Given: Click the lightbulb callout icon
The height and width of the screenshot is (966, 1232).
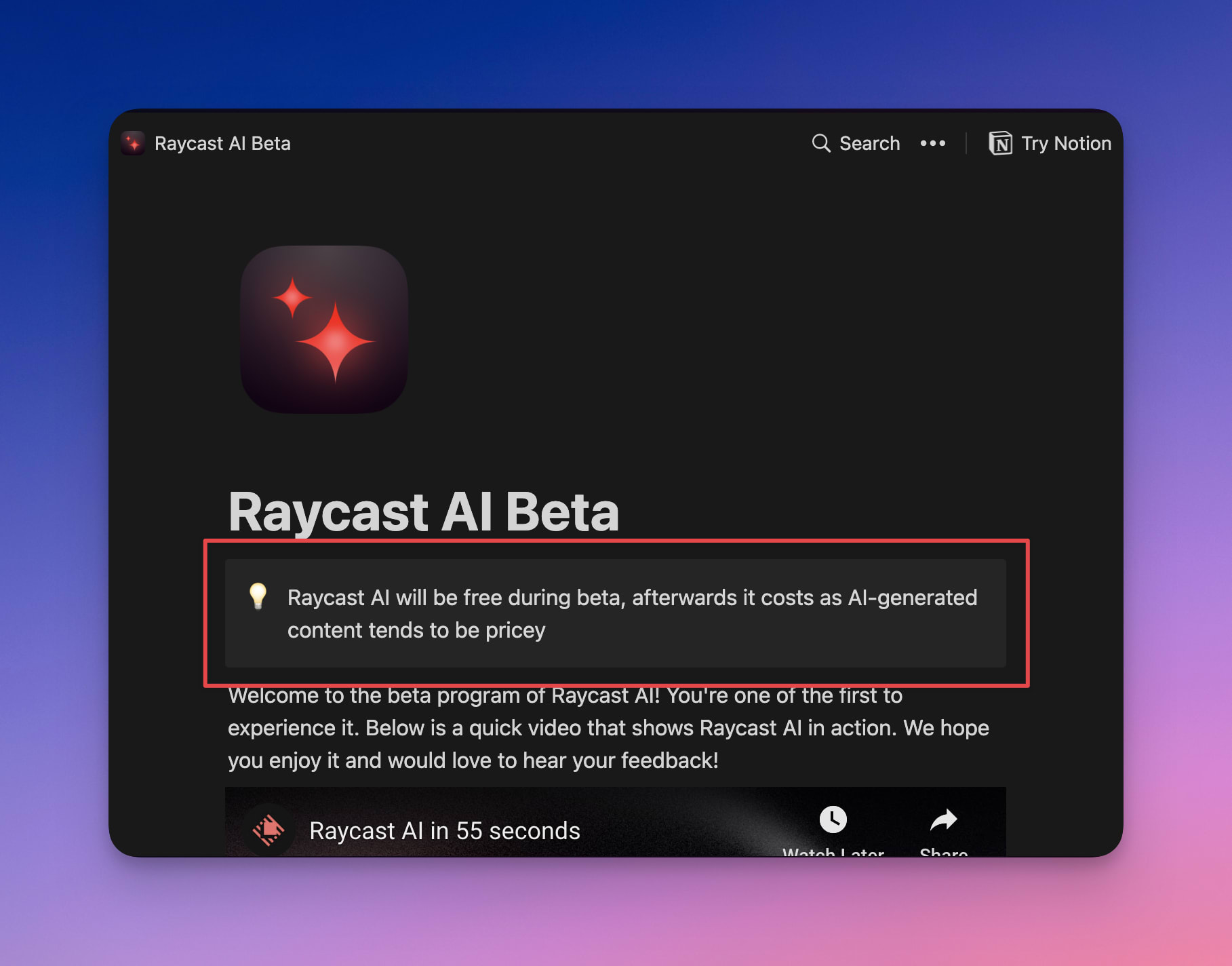Looking at the screenshot, I should [258, 596].
